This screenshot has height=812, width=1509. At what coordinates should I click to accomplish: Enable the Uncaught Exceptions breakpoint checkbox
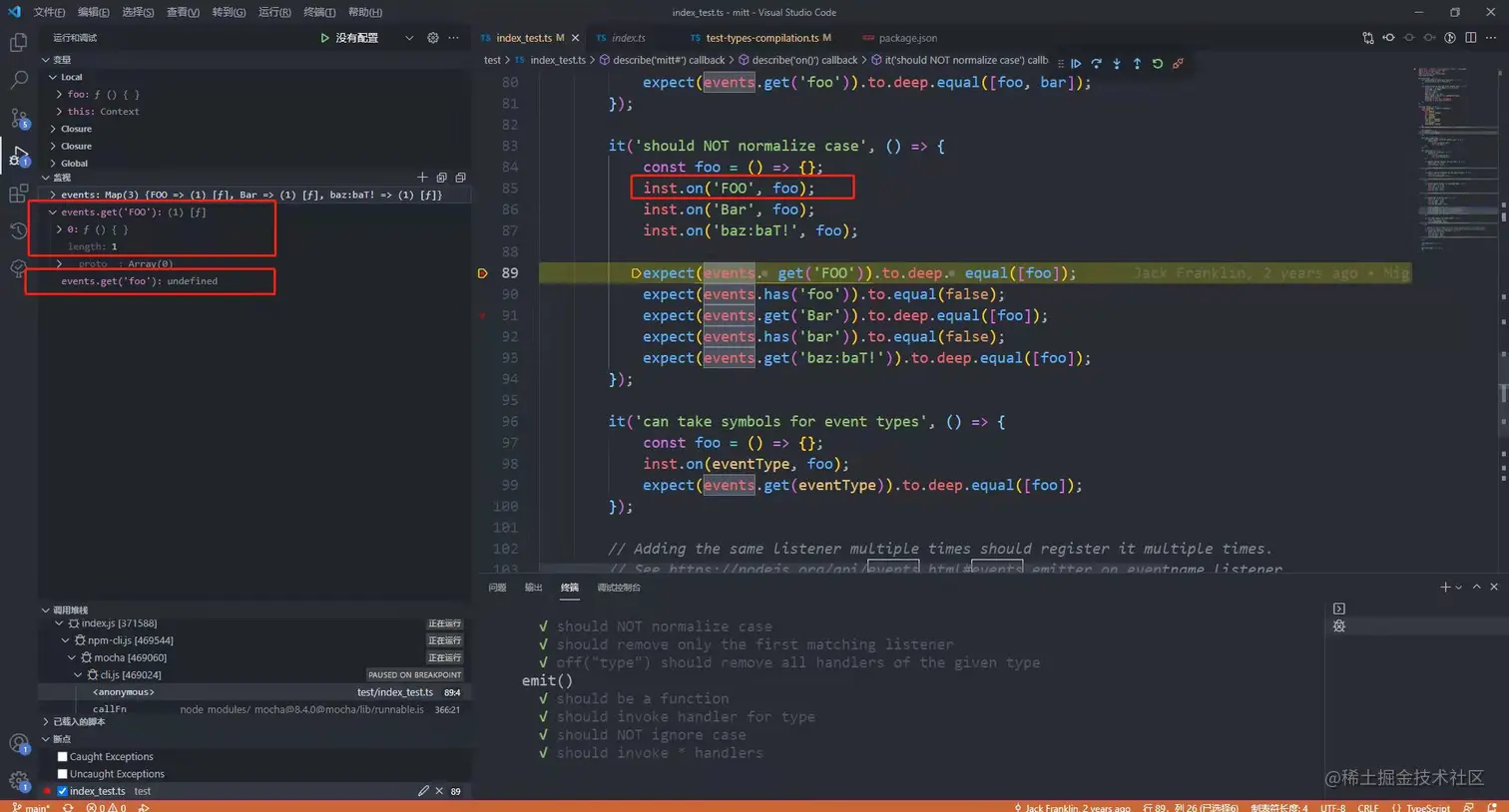pyautogui.click(x=63, y=774)
